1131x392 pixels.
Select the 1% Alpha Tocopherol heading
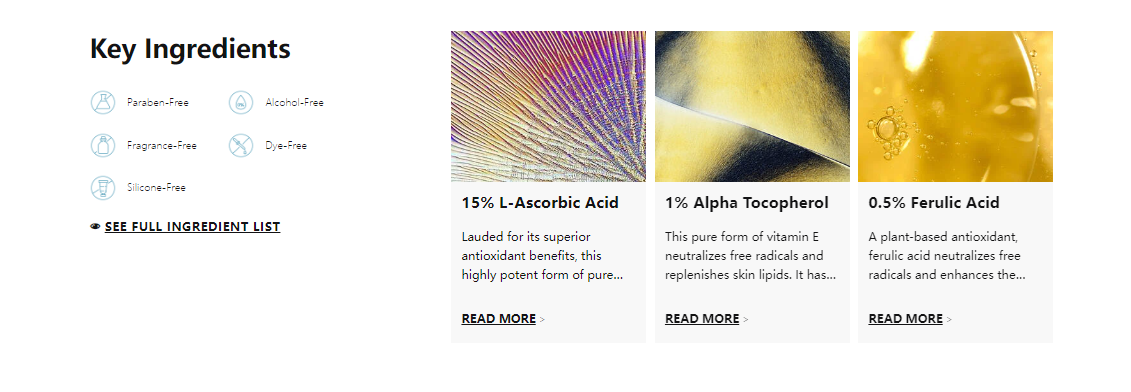pos(747,203)
